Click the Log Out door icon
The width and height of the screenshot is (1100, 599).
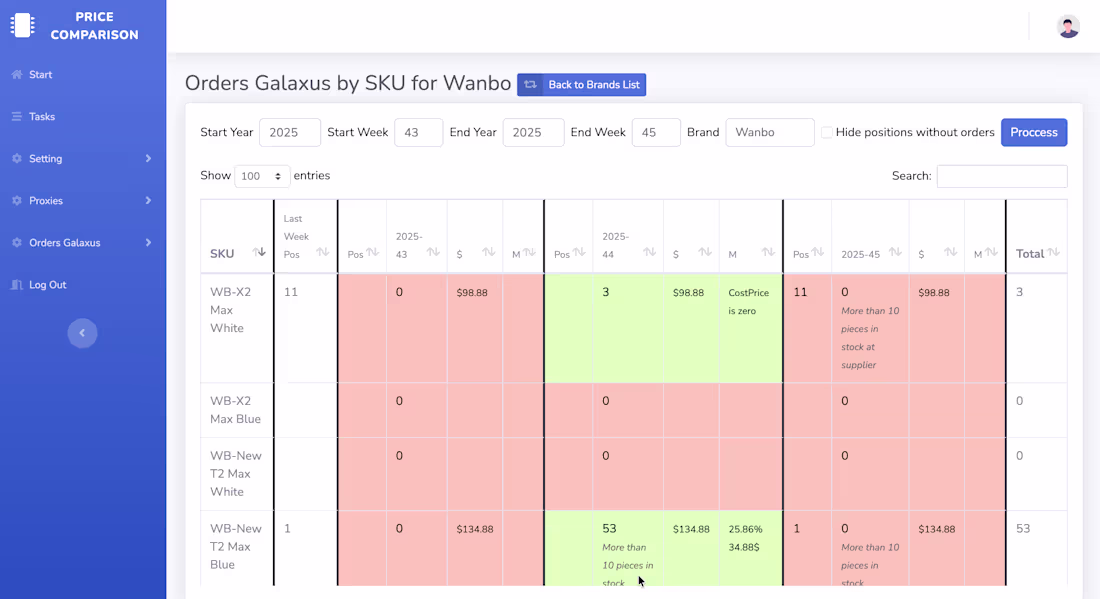click(17, 285)
